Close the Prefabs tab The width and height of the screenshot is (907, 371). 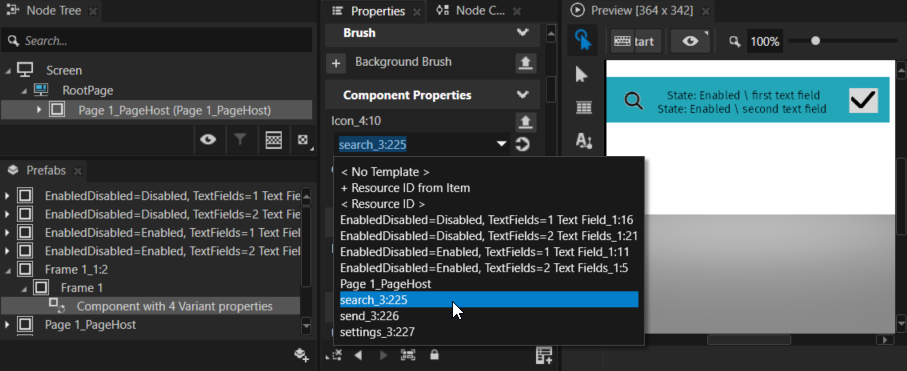(78, 171)
